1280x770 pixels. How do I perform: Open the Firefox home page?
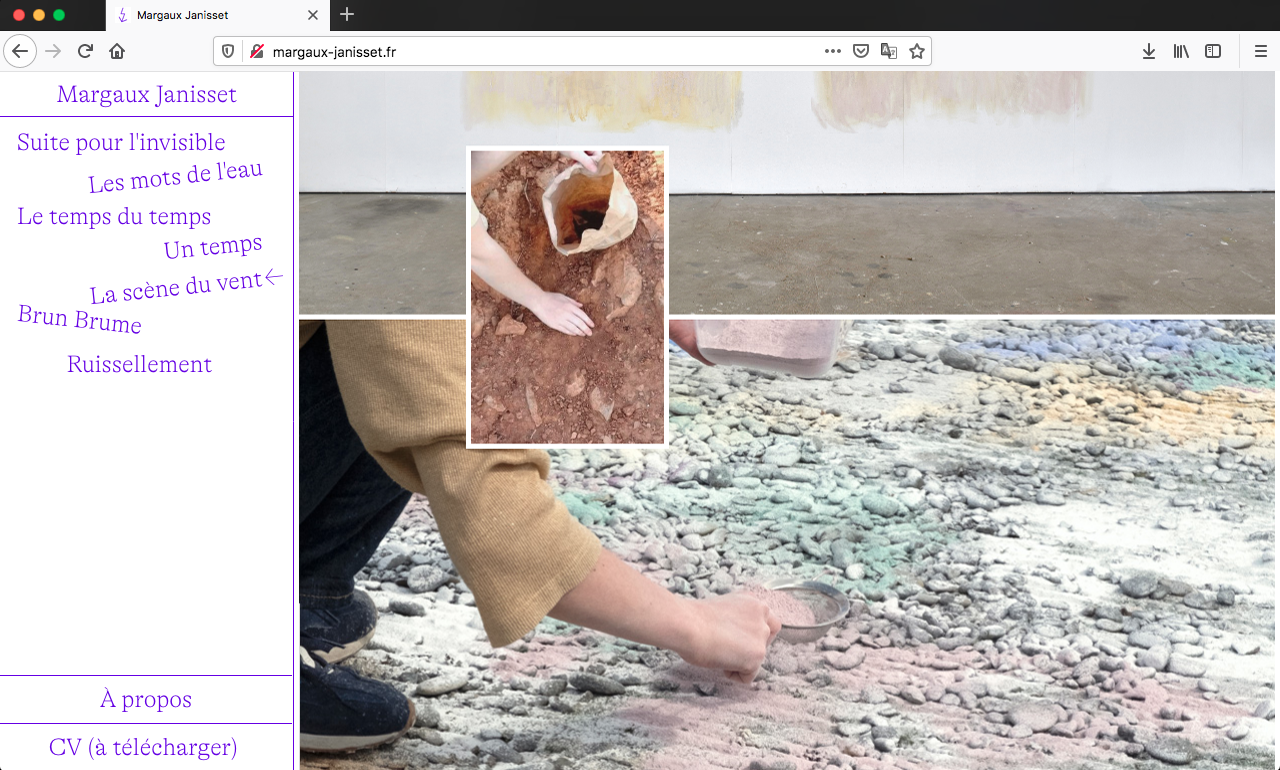117,51
